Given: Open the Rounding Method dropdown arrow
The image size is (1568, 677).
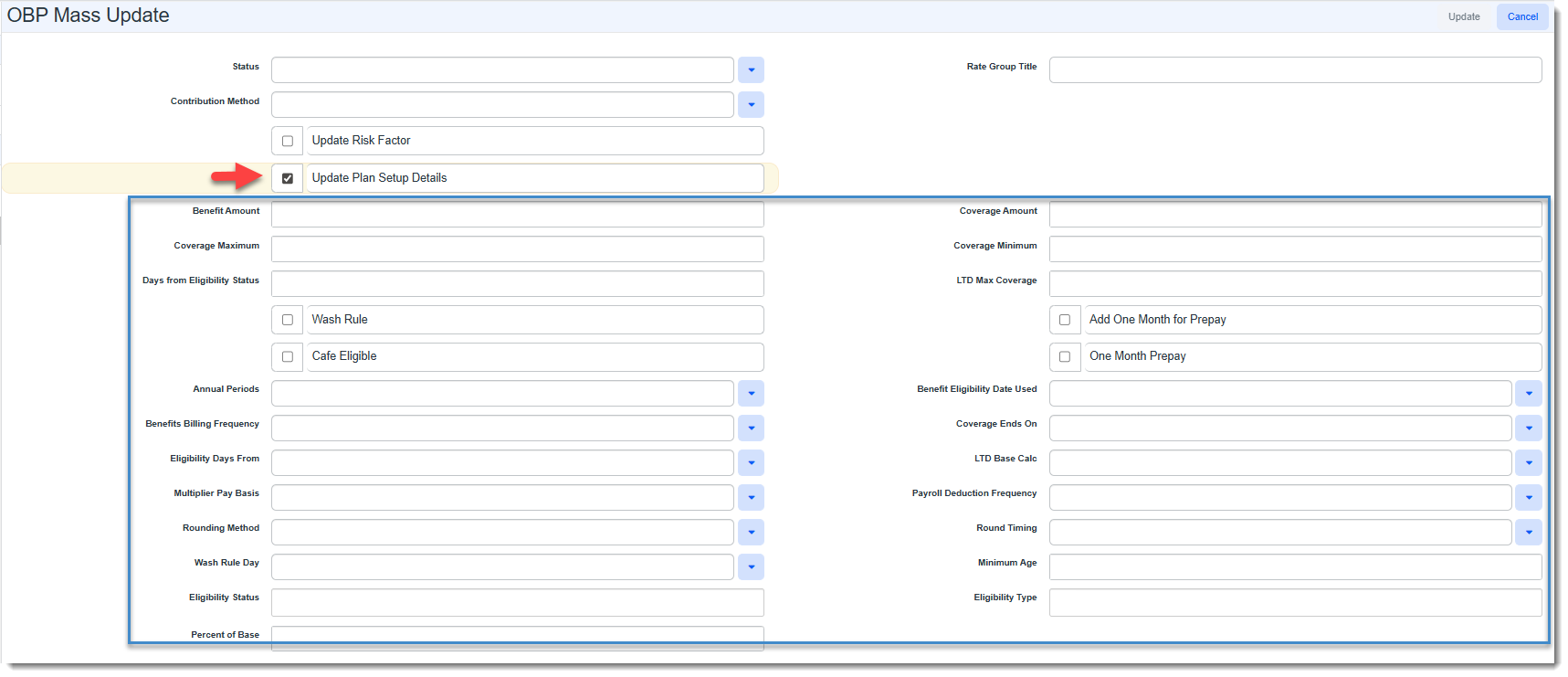Looking at the screenshot, I should [x=751, y=533].
